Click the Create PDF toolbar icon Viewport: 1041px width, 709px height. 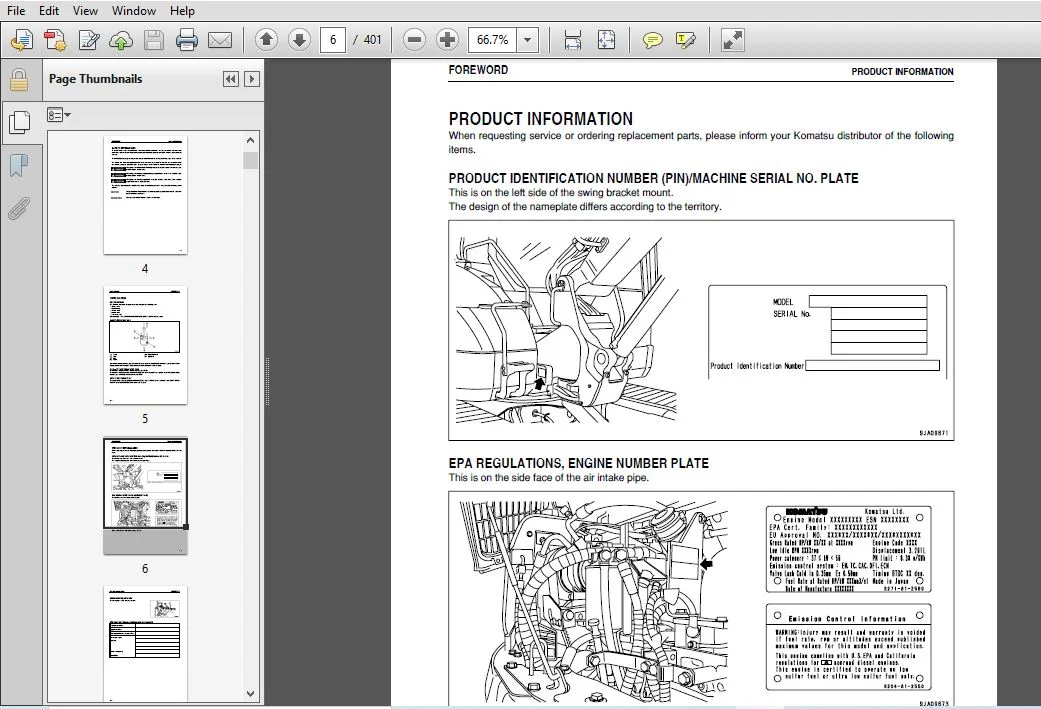(x=55, y=40)
